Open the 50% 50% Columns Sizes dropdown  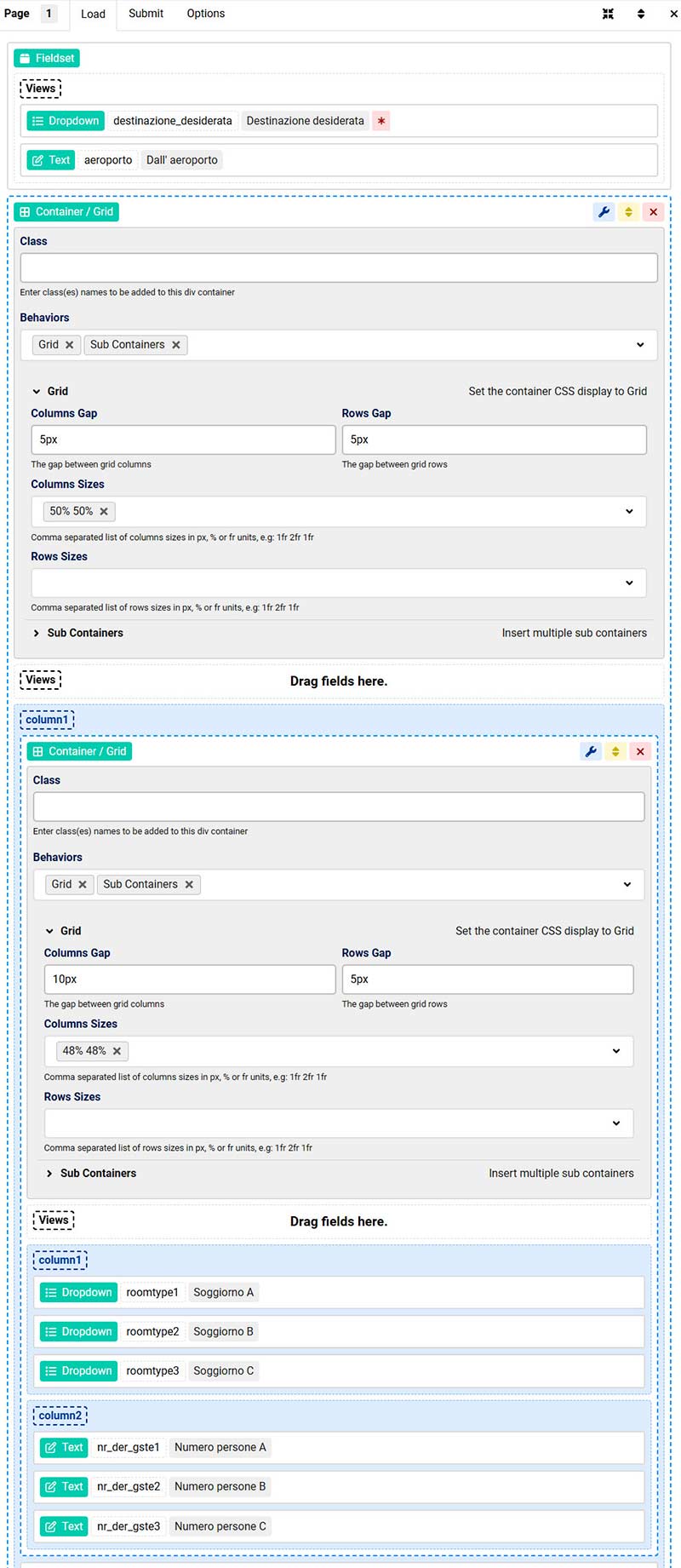tap(629, 511)
